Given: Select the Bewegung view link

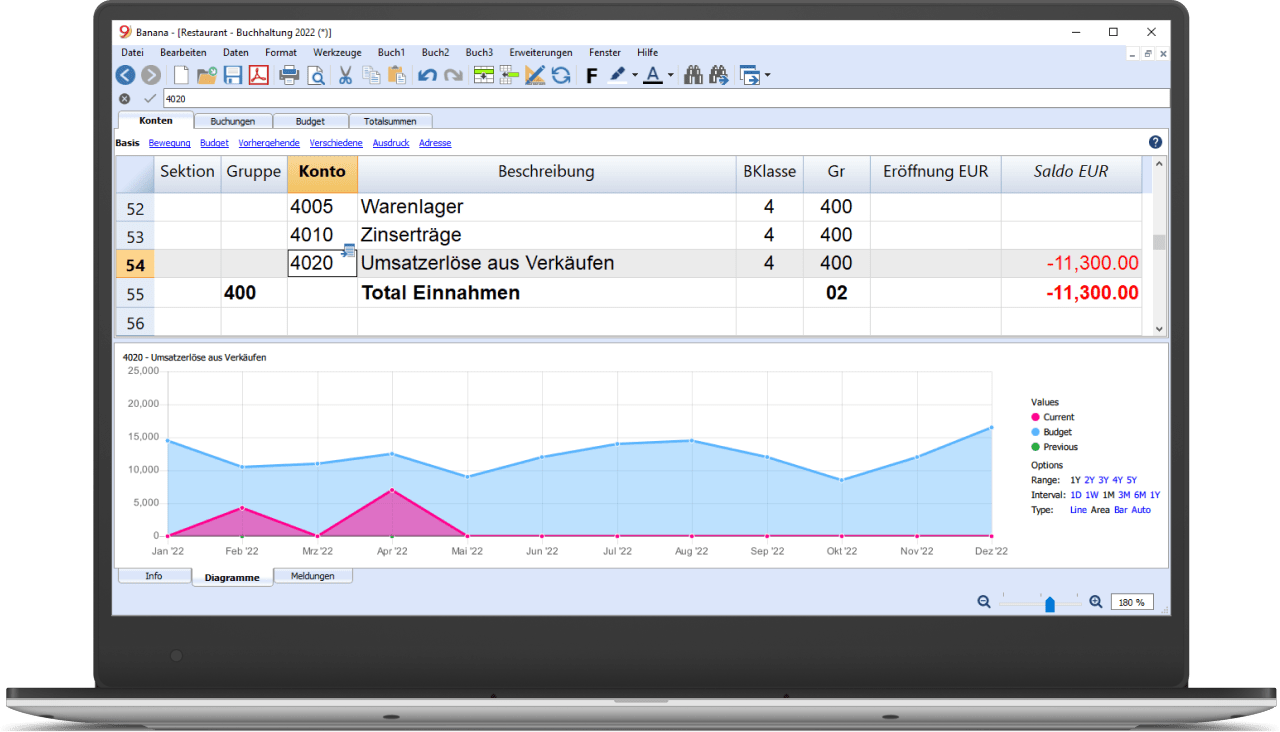Looking at the screenshot, I should click(x=169, y=143).
